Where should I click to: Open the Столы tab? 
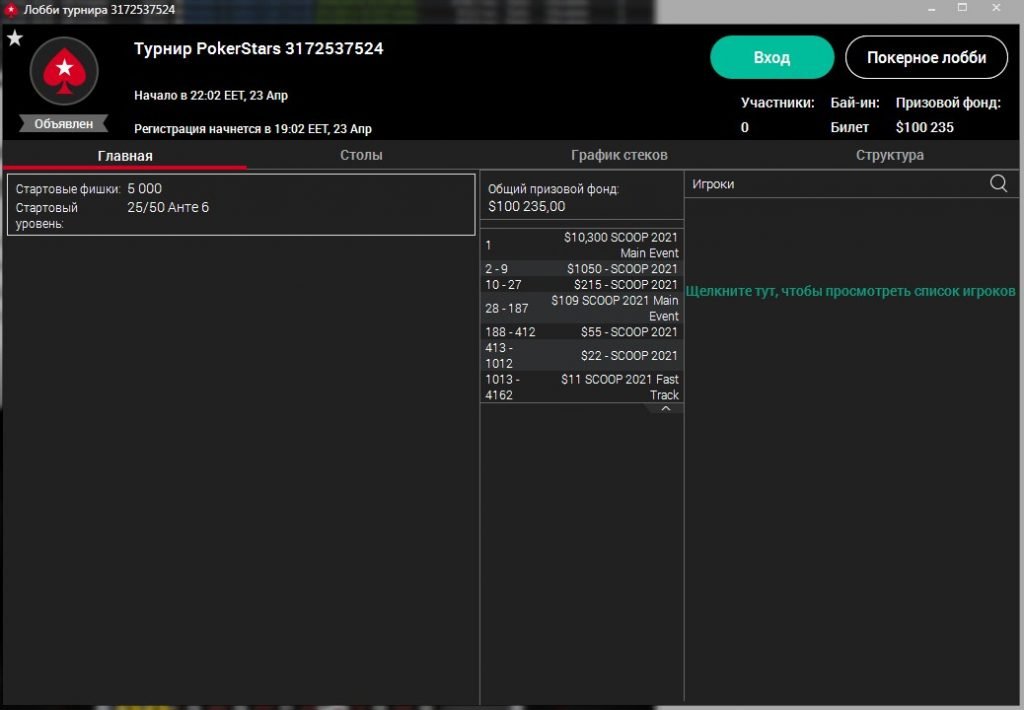[x=361, y=155]
